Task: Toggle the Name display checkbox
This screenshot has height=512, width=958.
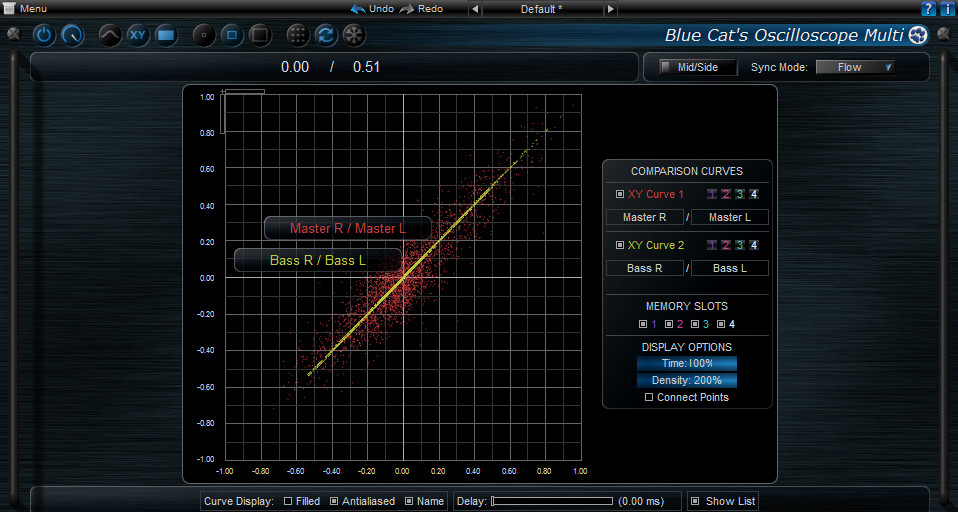Action: tap(409, 501)
